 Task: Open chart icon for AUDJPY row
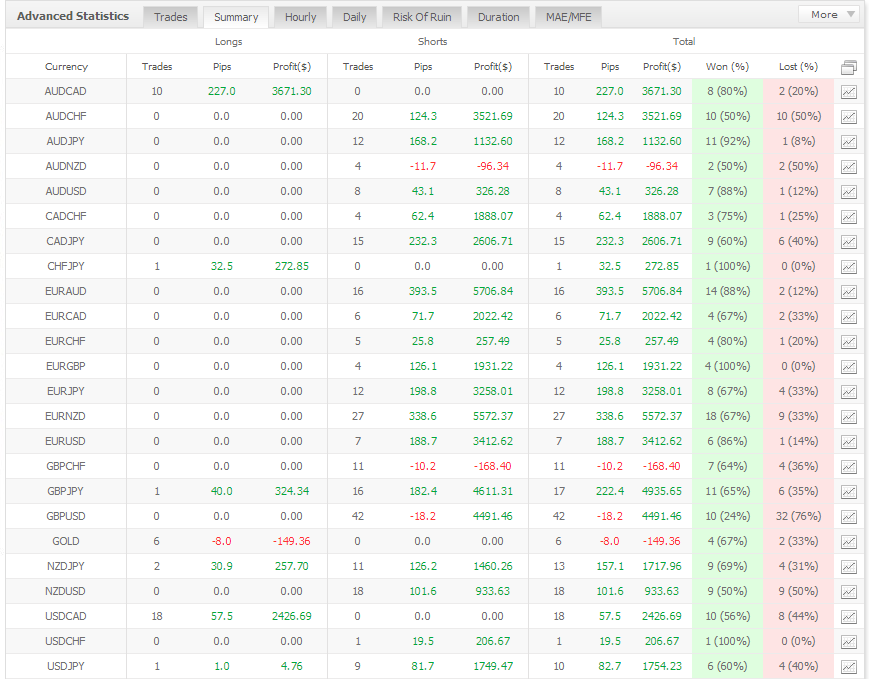point(848,142)
